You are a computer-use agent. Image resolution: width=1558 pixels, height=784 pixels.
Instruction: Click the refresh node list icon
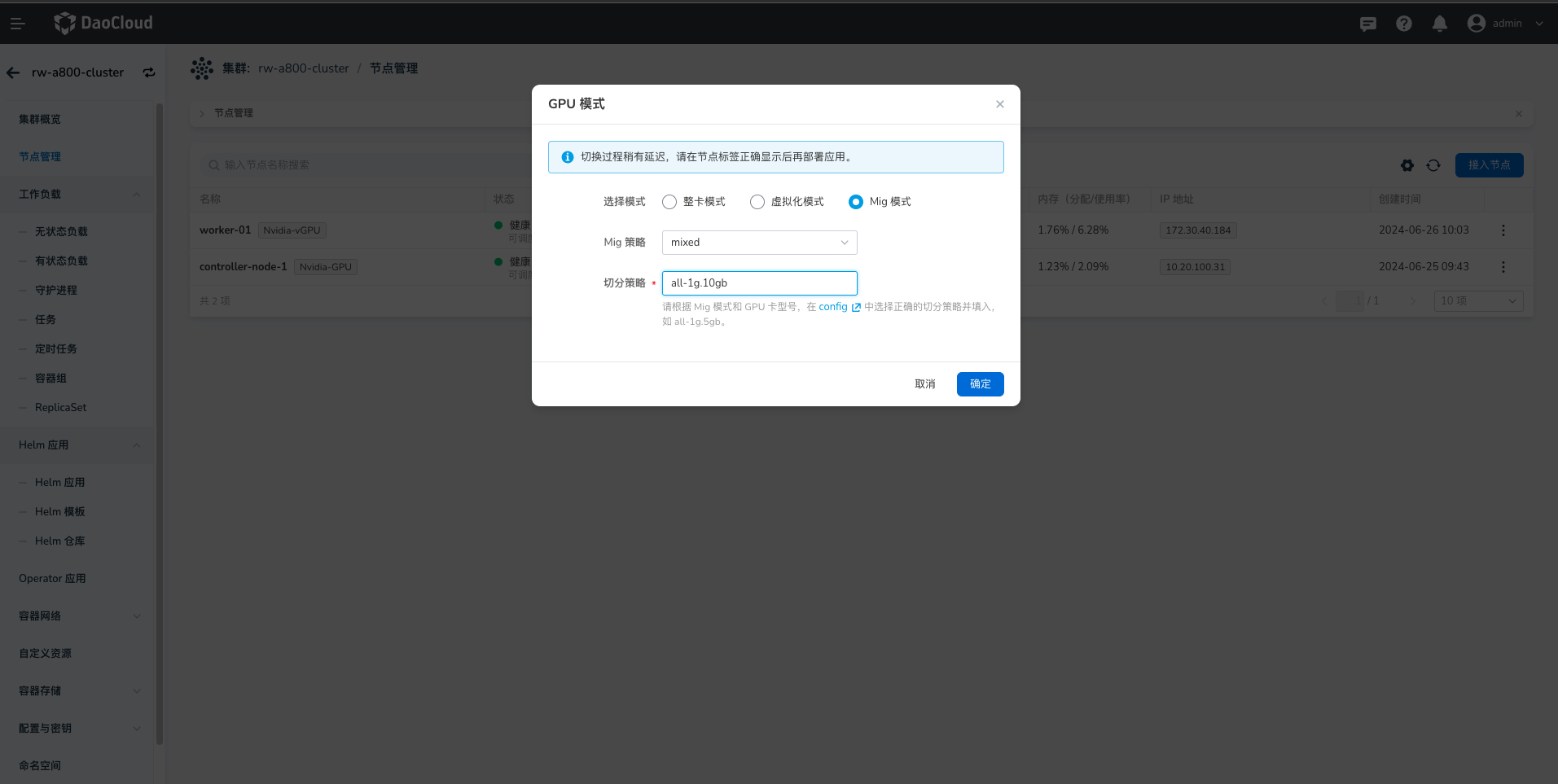click(1433, 165)
